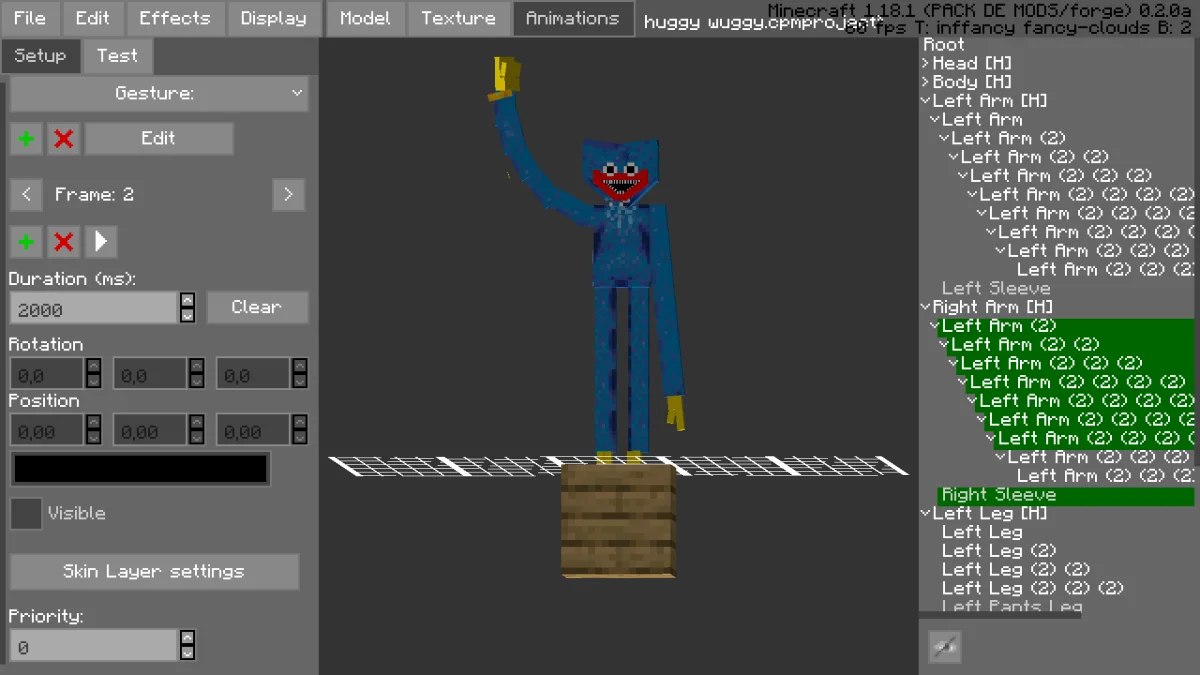Decrease the first Rotation value
1200x675 pixels.
(93, 381)
